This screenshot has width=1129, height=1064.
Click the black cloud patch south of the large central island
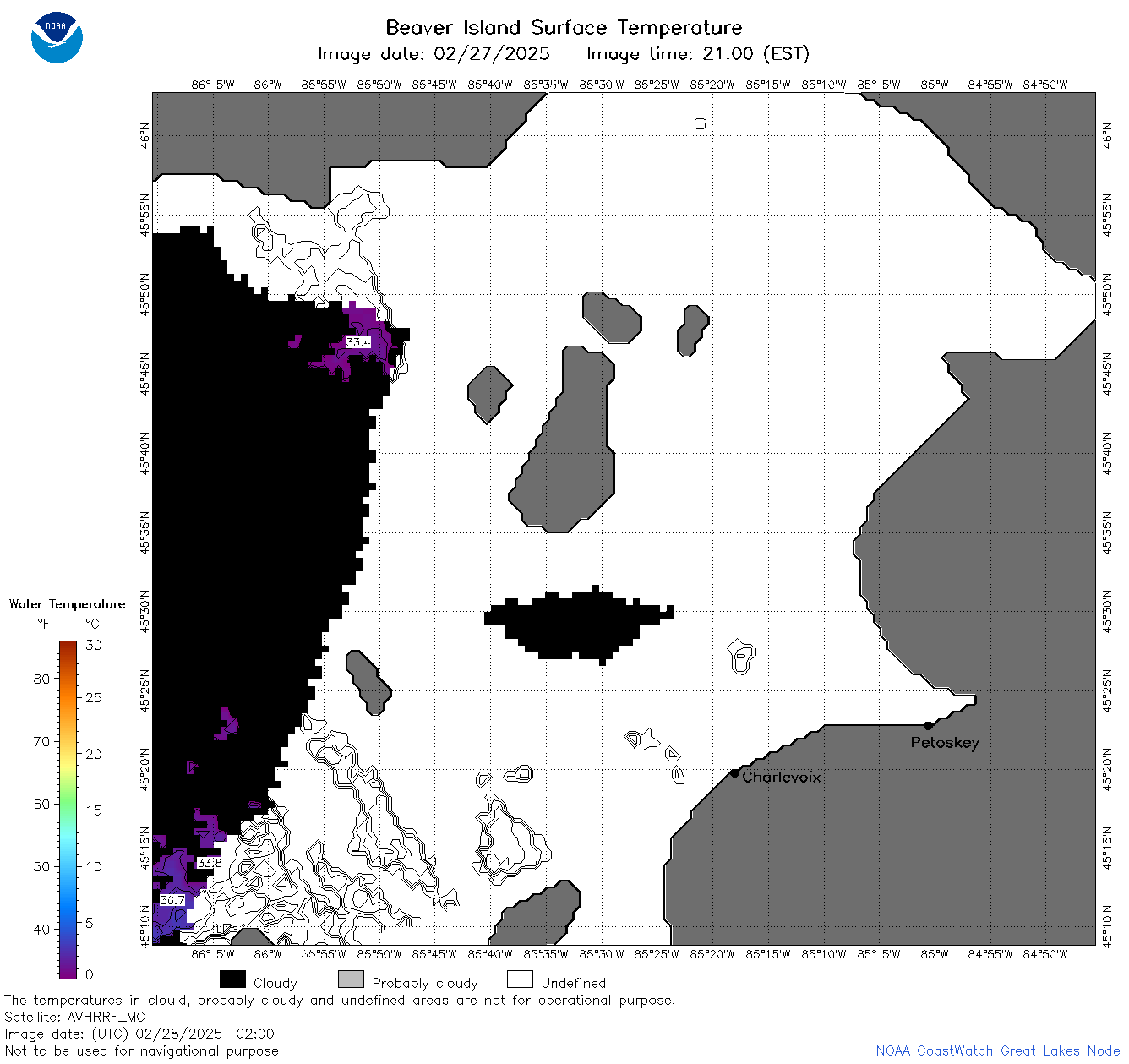tap(579, 624)
